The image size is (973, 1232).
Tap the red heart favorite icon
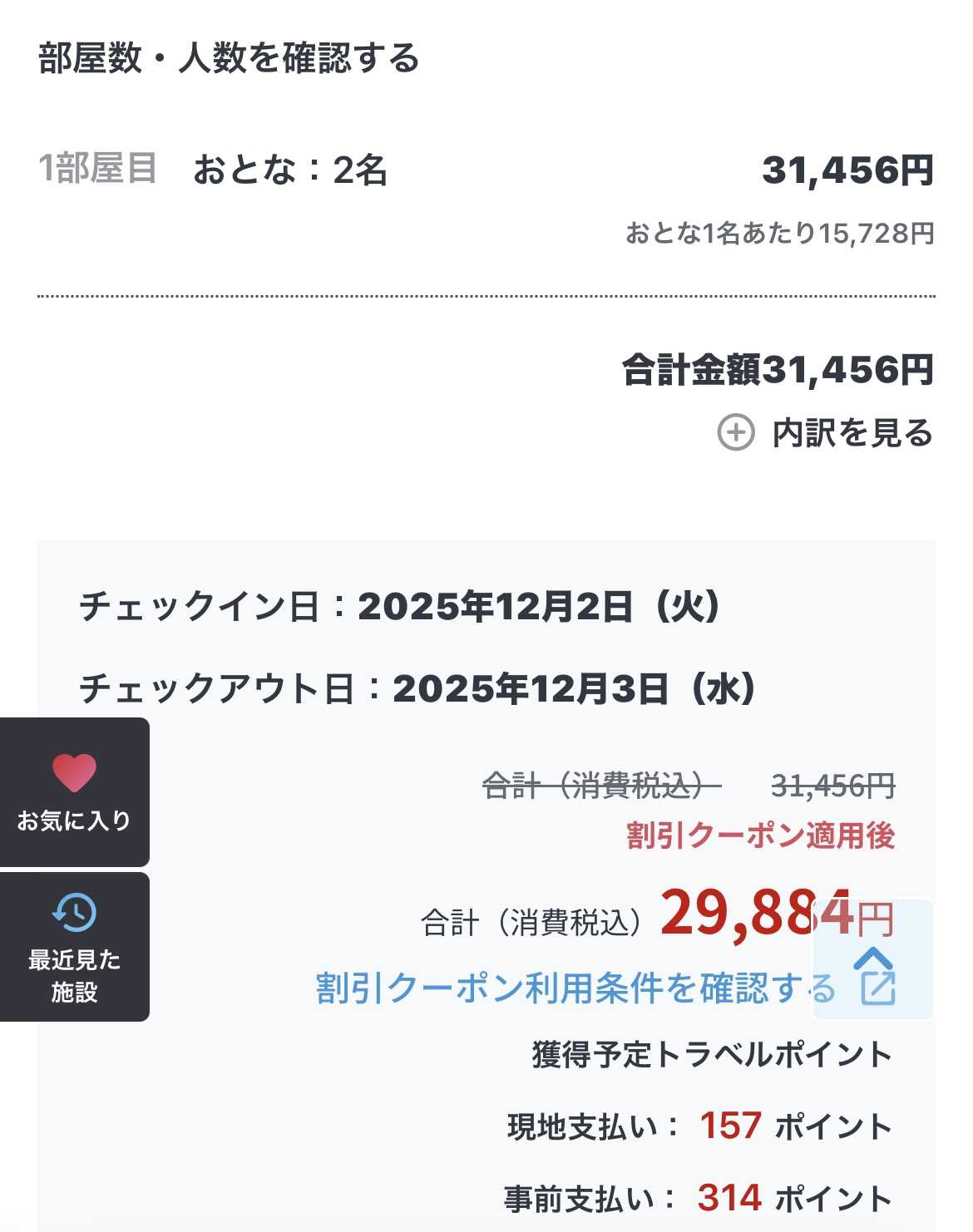pyautogui.click(x=74, y=772)
